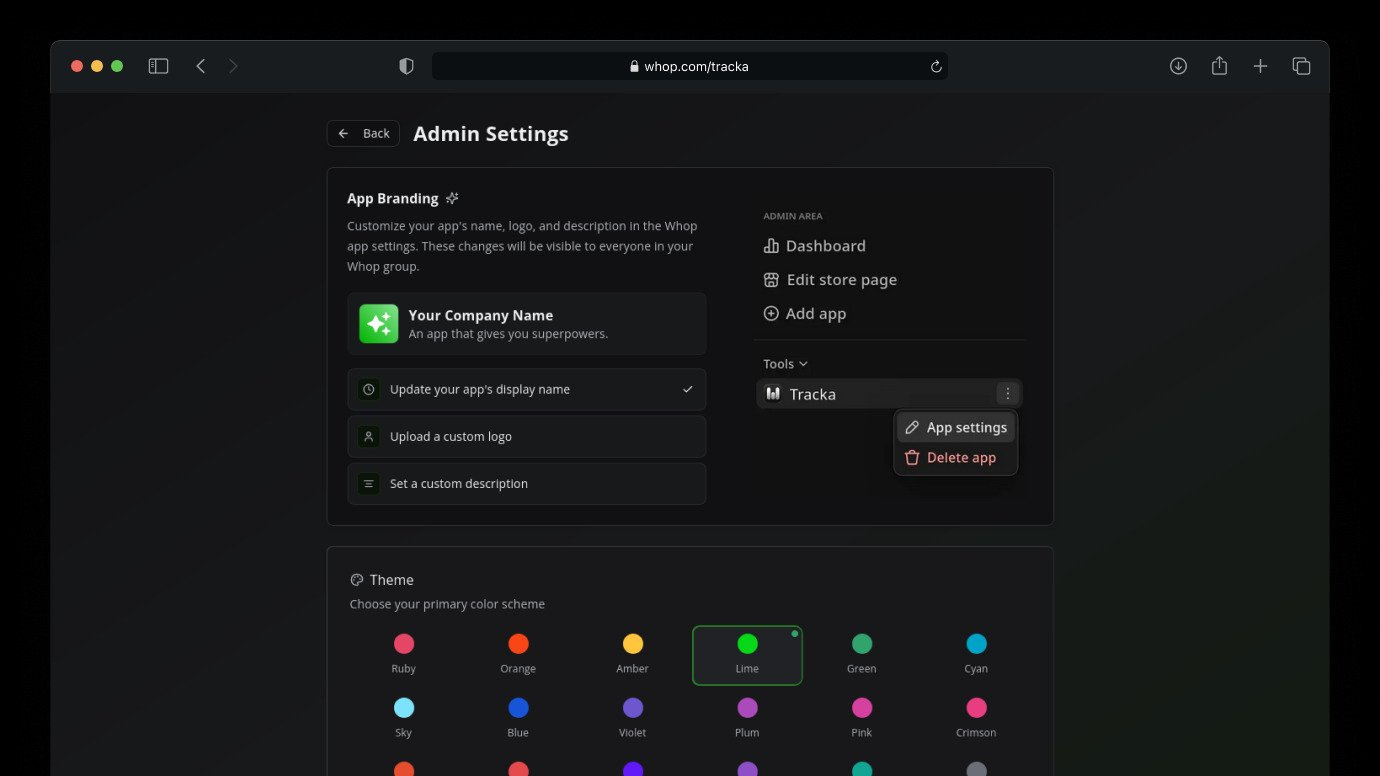Click the Tracka app icon
This screenshot has width=1380, height=776.
tap(773, 394)
